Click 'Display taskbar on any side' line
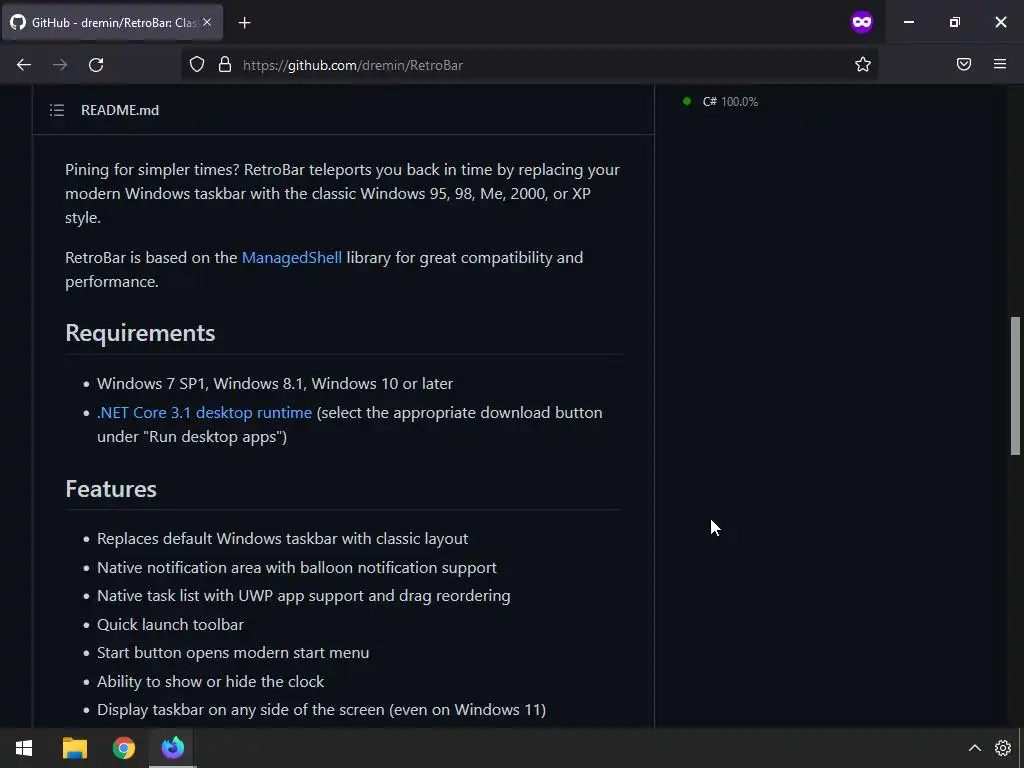This screenshot has width=1024, height=768. point(321,709)
